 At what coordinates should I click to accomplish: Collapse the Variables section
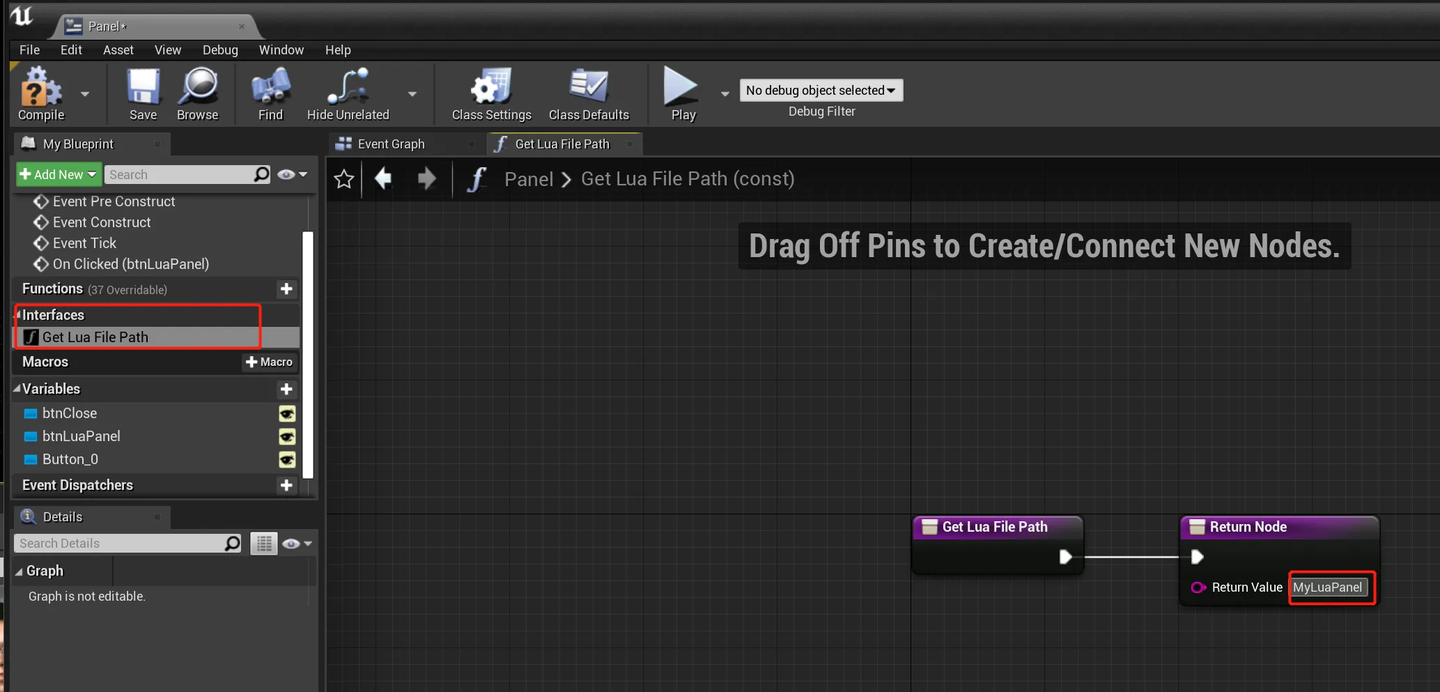coord(17,389)
